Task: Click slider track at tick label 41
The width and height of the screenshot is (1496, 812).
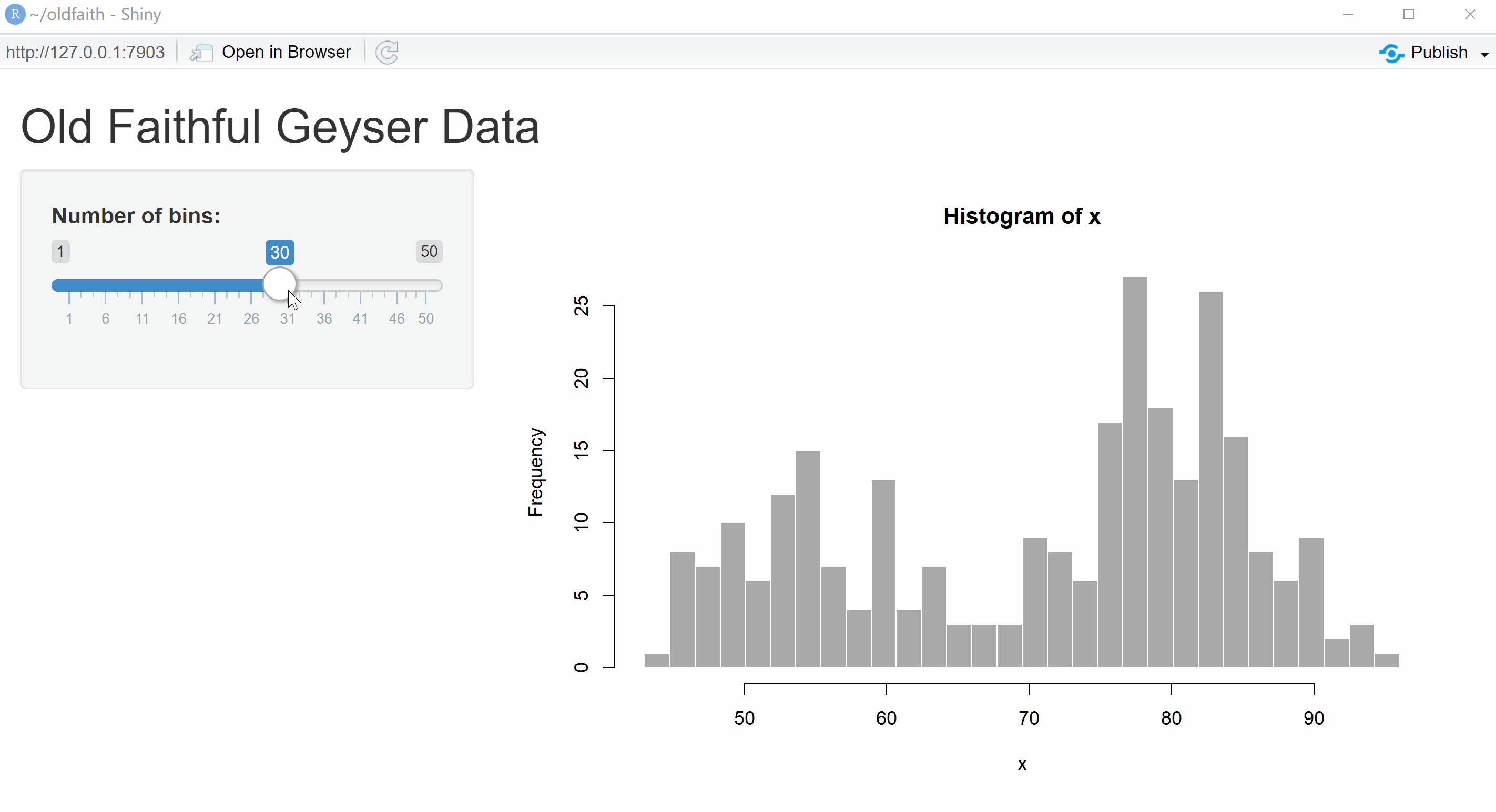Action: click(x=360, y=285)
